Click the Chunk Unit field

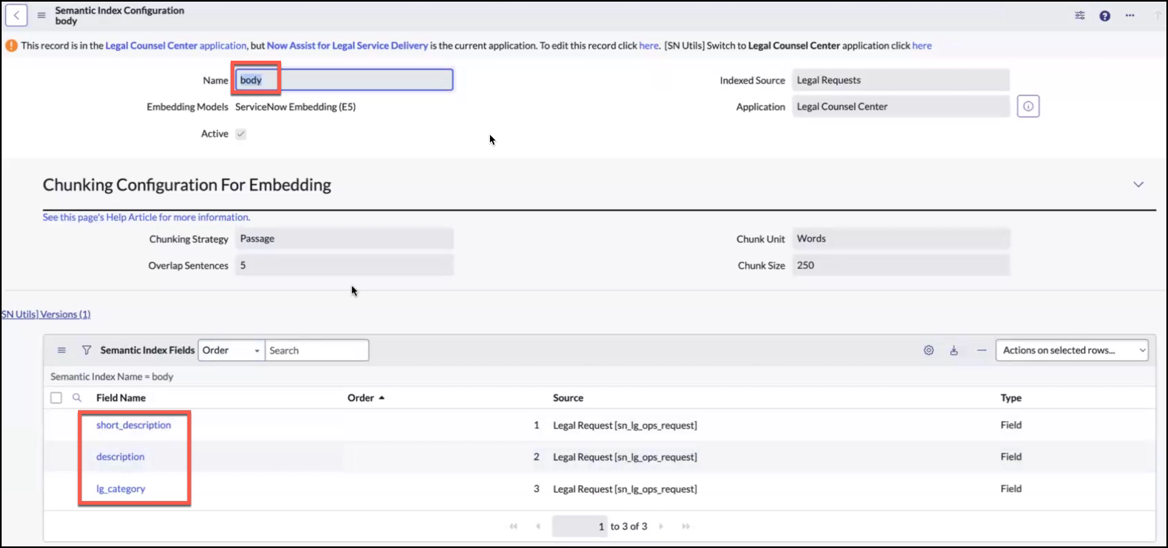[901, 239]
